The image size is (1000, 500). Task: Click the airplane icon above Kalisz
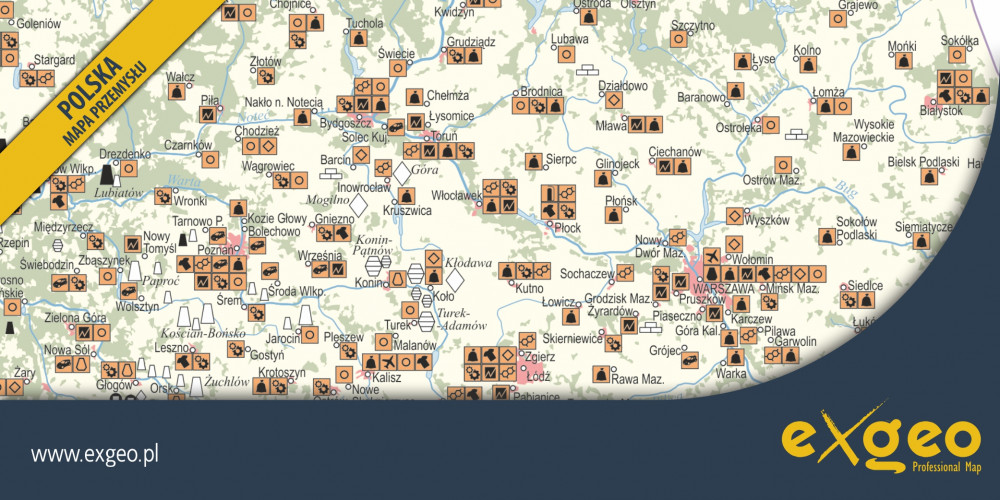[388, 363]
